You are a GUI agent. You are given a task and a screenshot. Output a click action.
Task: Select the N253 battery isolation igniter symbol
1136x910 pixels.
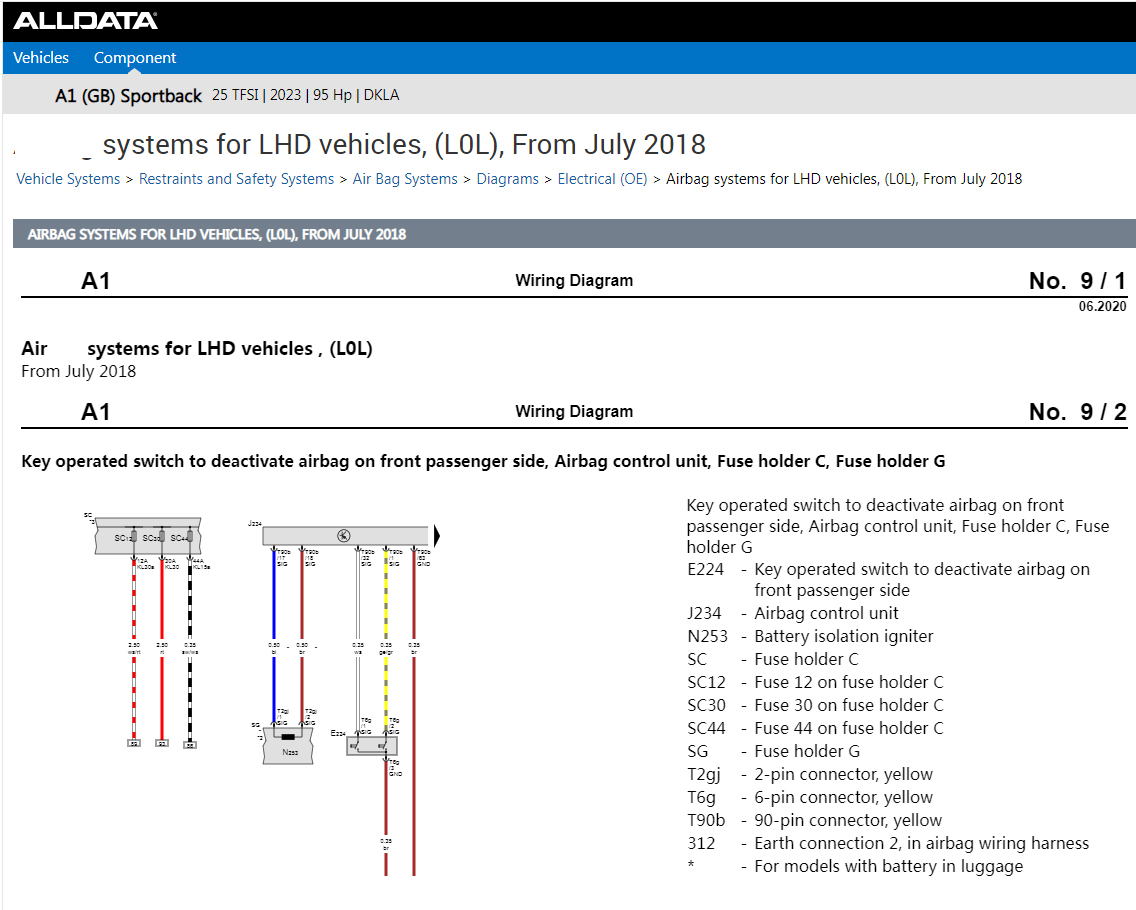click(x=288, y=746)
